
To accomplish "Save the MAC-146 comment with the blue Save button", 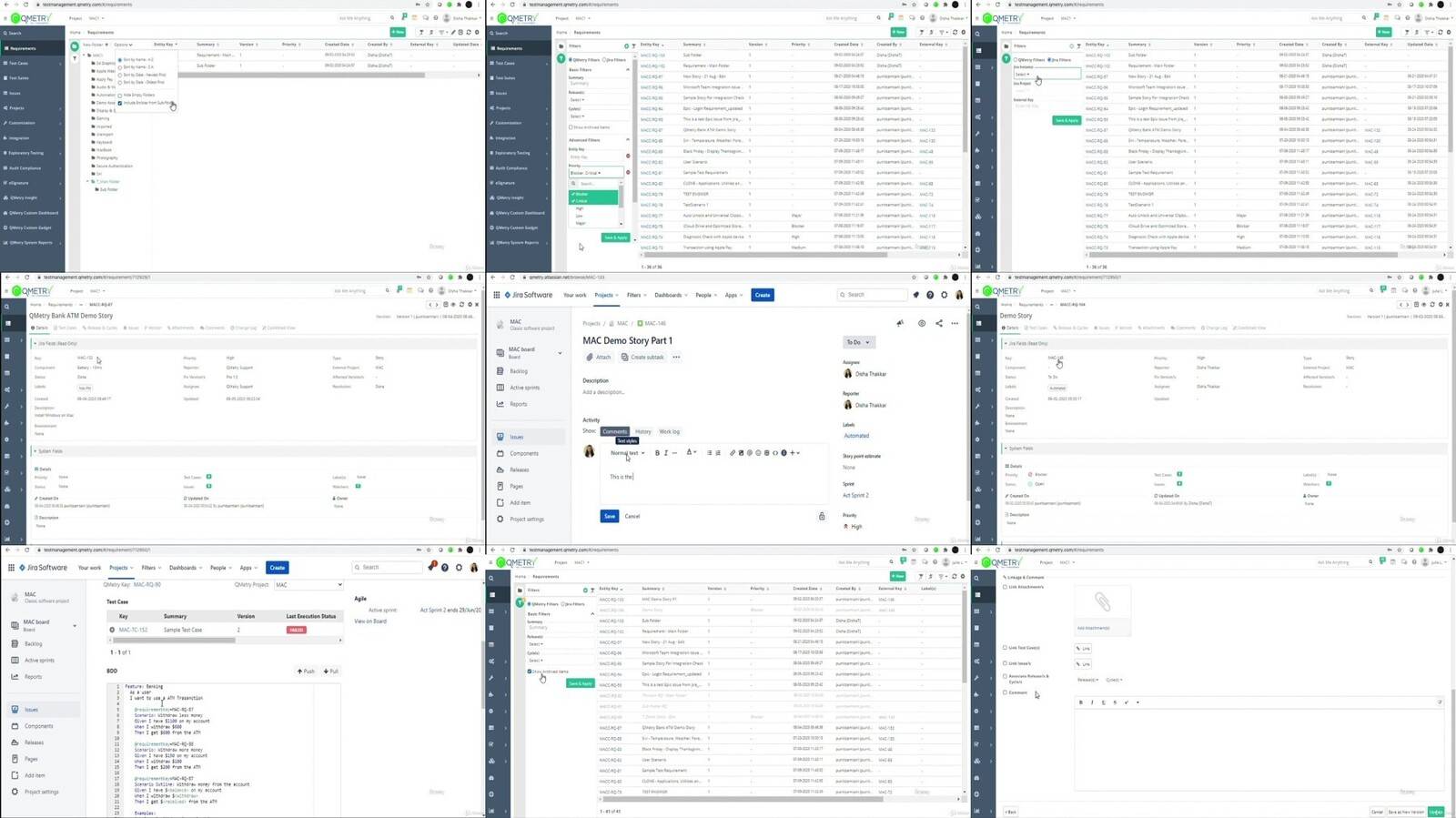I will click(610, 516).
